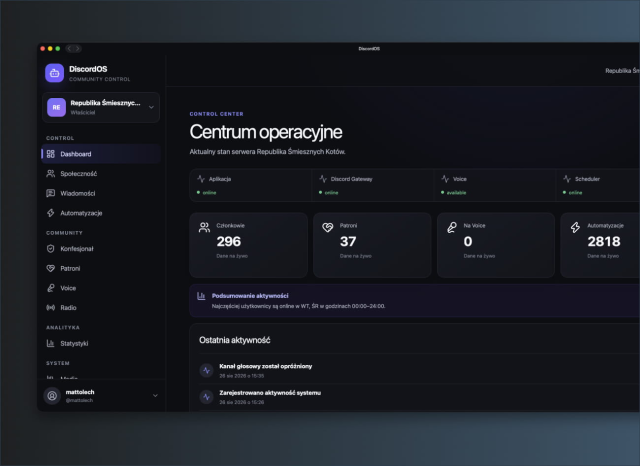Screen dimensions: 640x466
Task: Click the Voice available status text
Action: (456, 193)
